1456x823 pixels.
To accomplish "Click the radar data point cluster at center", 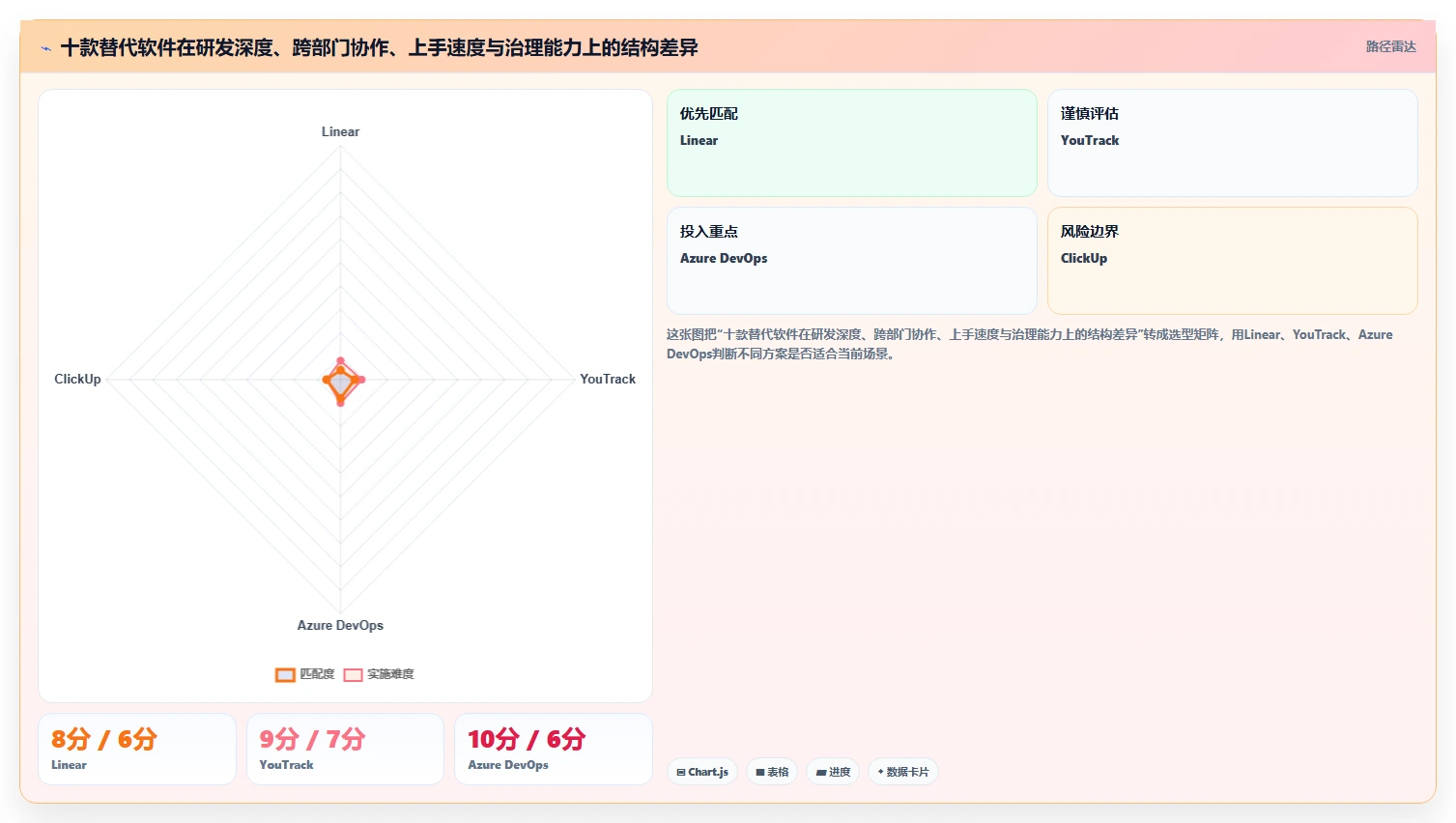I will click(341, 381).
